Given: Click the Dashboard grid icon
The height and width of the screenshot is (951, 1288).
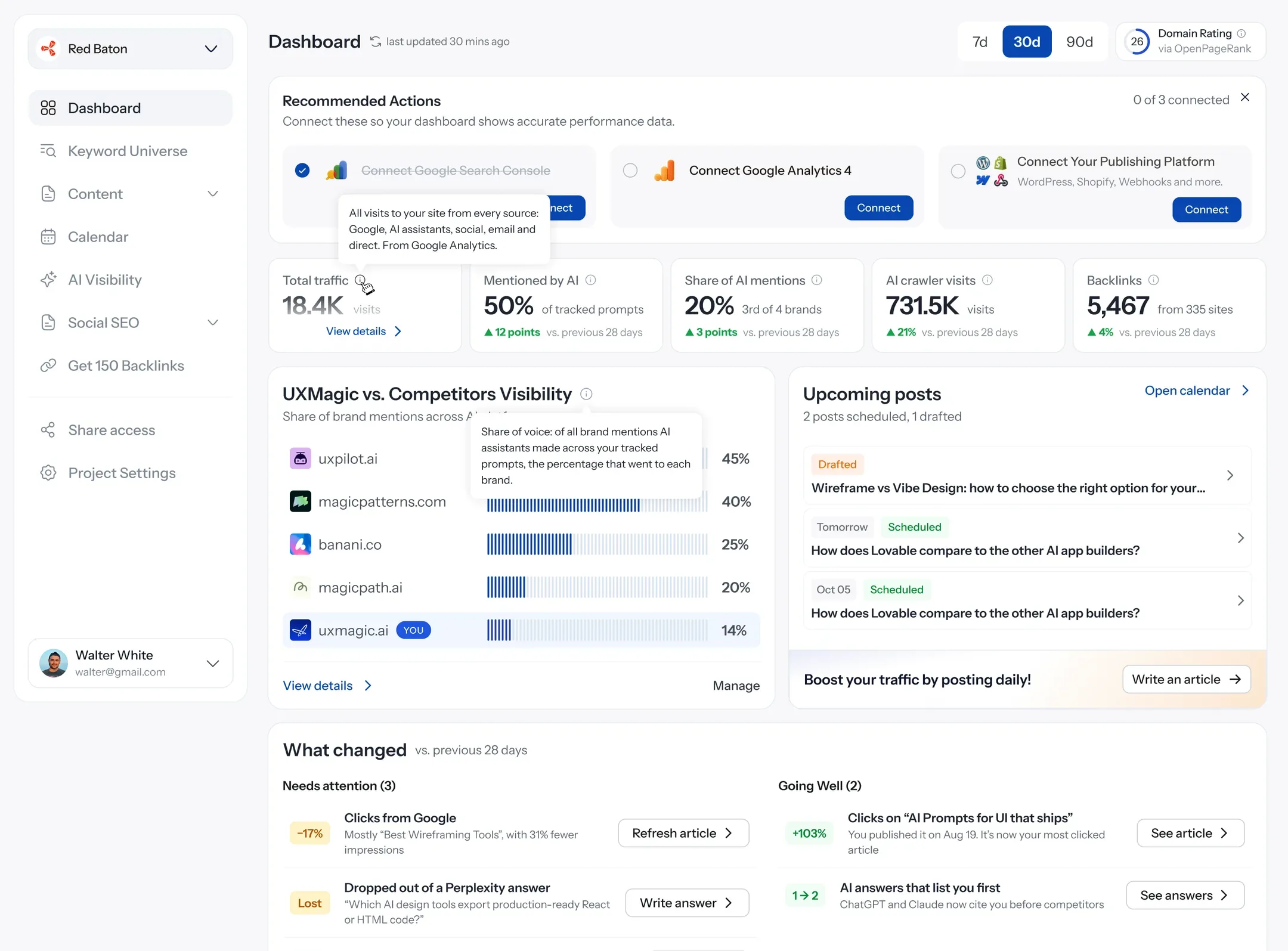Looking at the screenshot, I should 48,108.
